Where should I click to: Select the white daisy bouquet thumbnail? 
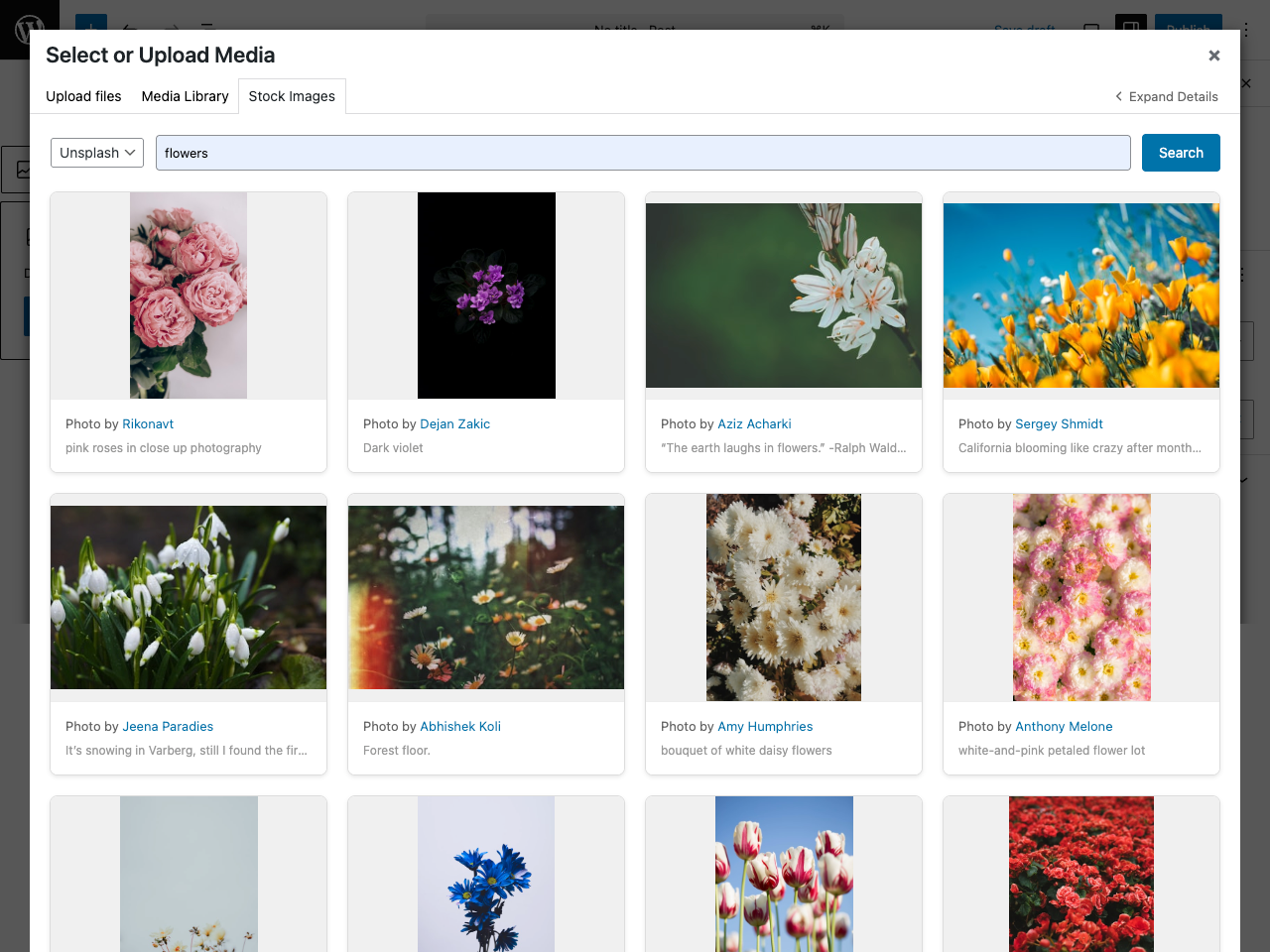click(x=784, y=598)
